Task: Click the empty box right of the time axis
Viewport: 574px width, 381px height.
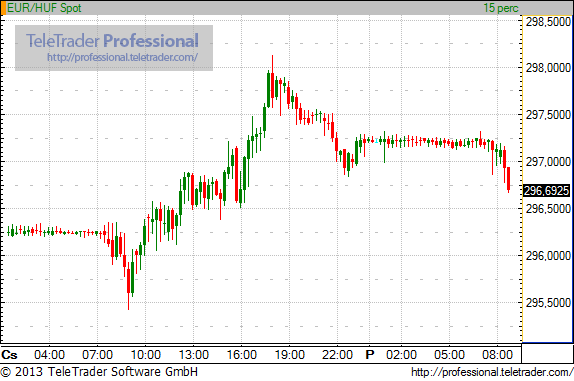Action: 547,354
